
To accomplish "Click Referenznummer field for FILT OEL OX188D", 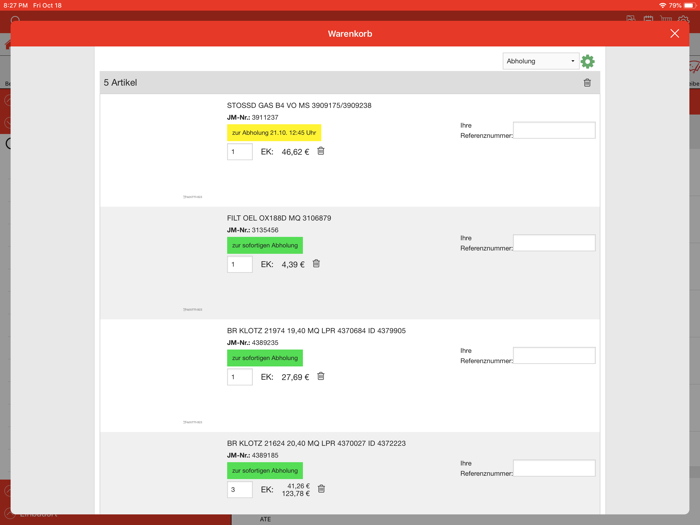I will tap(554, 242).
